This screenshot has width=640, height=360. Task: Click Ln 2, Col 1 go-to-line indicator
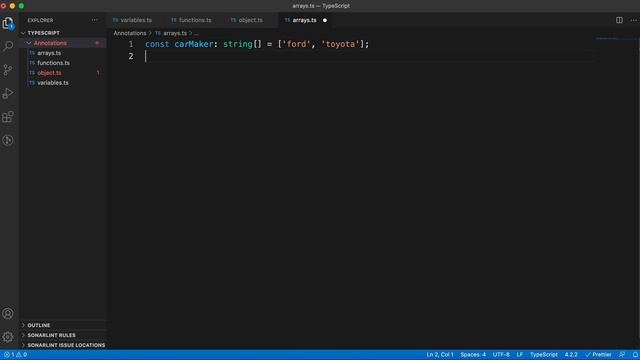coord(440,355)
